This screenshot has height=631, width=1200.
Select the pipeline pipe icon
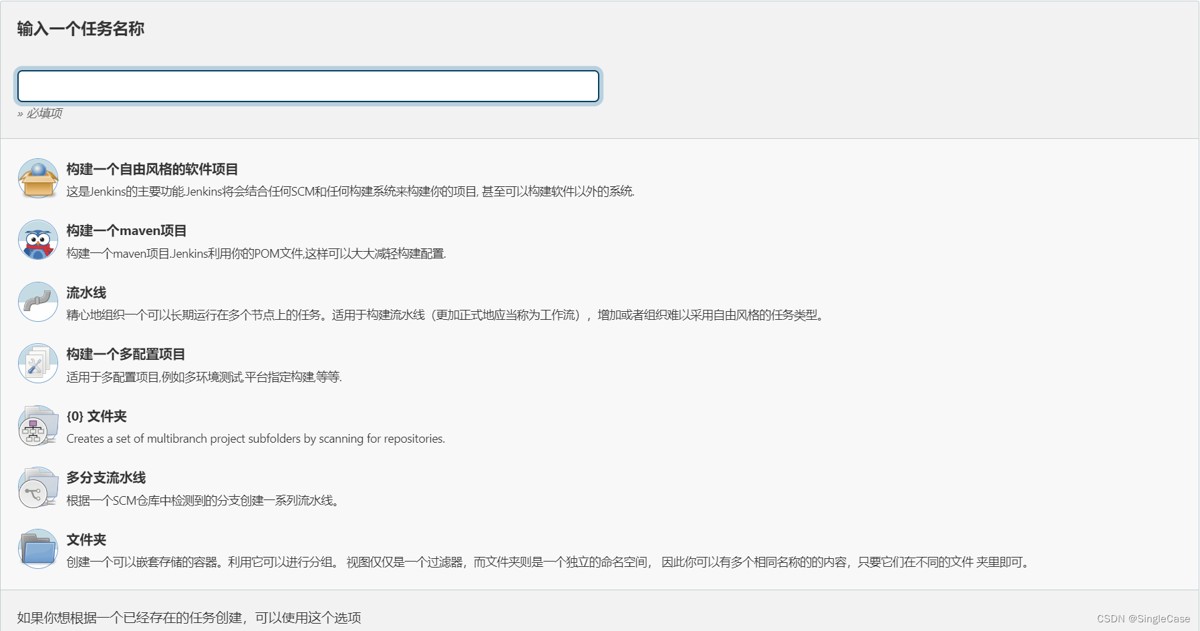tap(38, 302)
